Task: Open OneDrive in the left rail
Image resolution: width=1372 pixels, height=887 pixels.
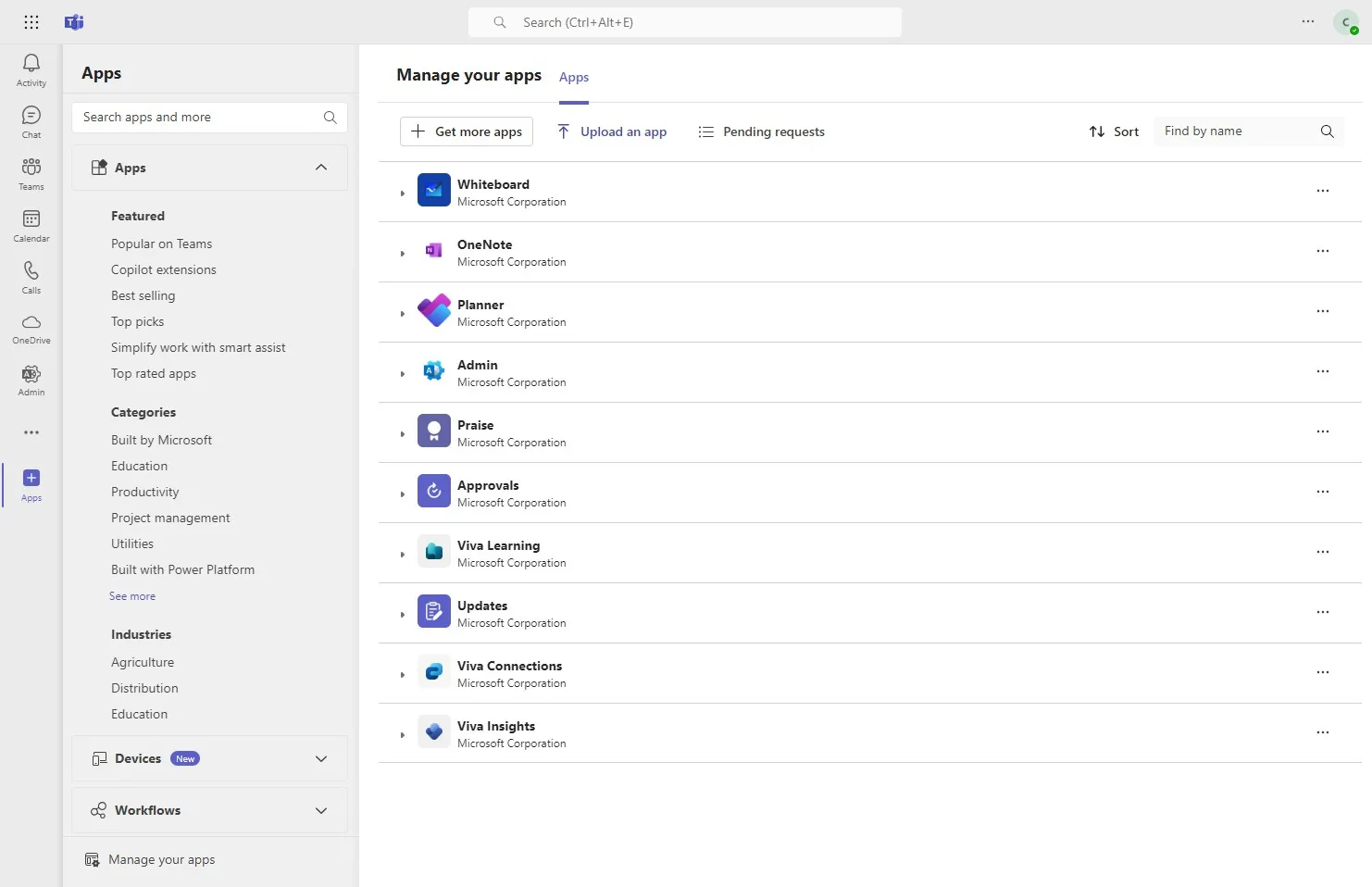Action: pos(31,329)
